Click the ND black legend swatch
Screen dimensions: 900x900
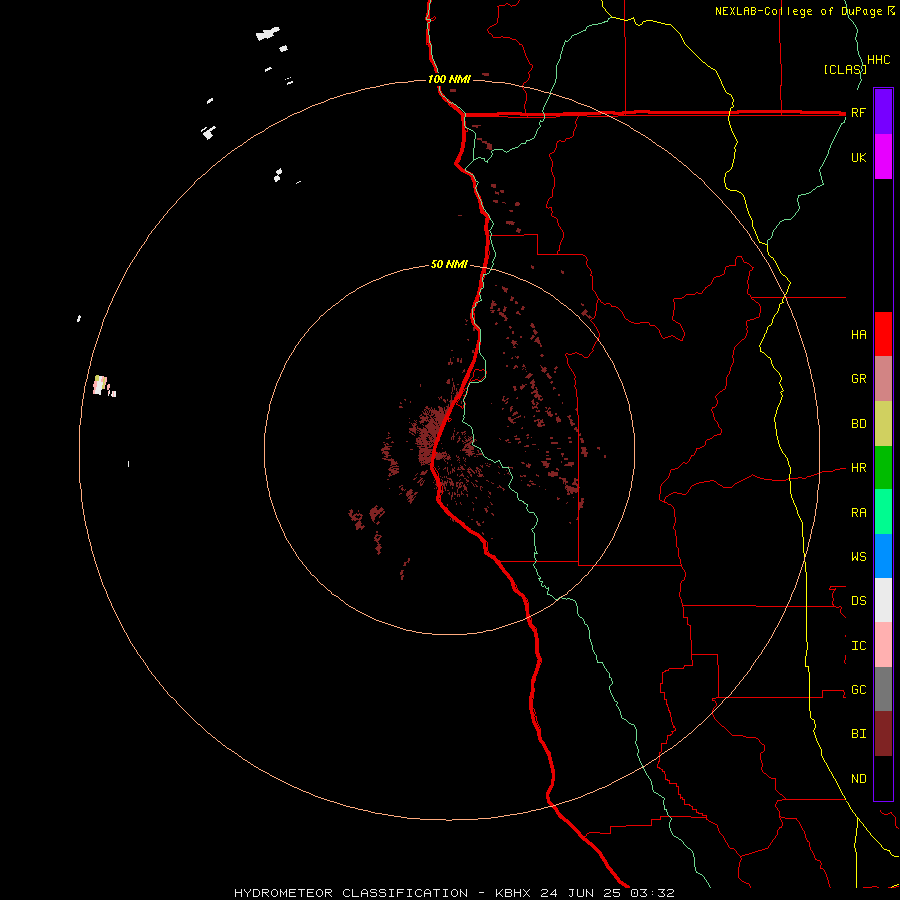883,778
